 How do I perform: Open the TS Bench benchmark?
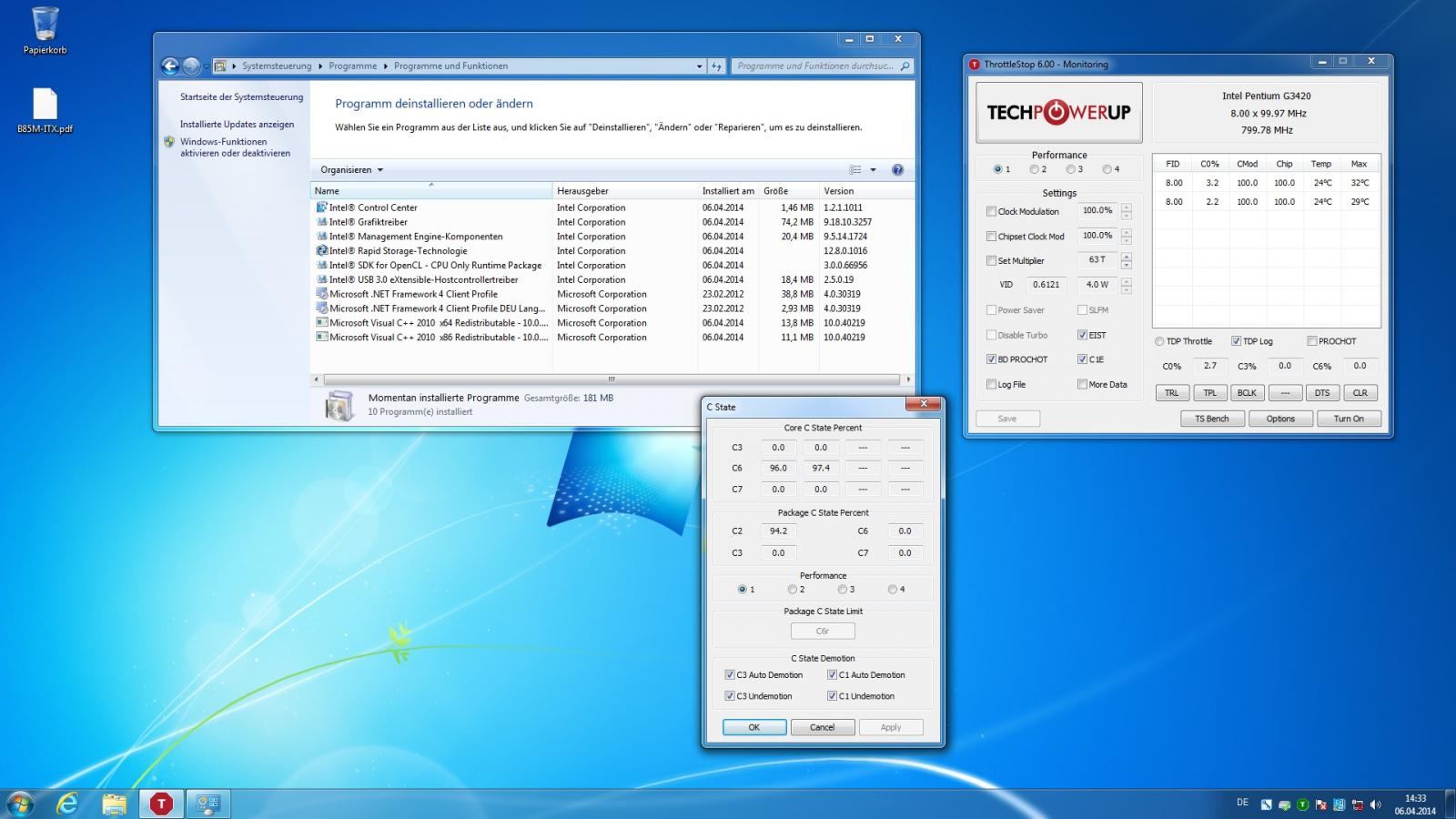1211,419
